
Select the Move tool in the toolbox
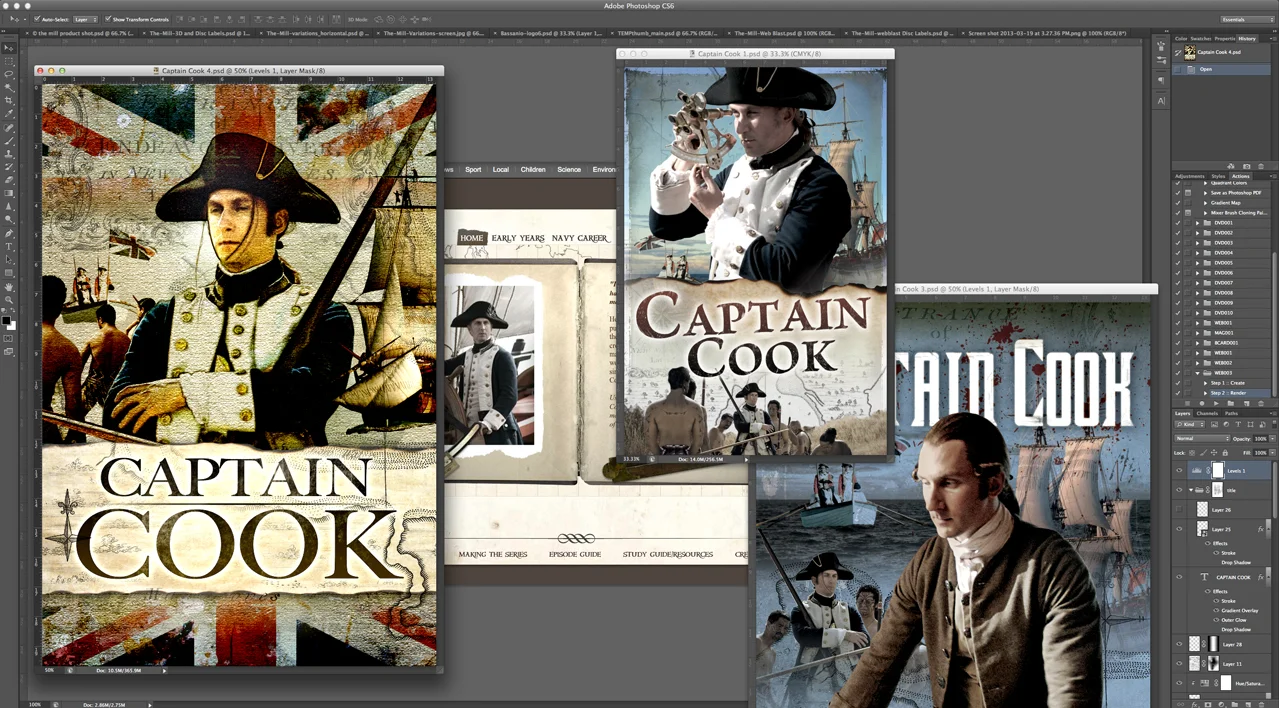click(9, 48)
